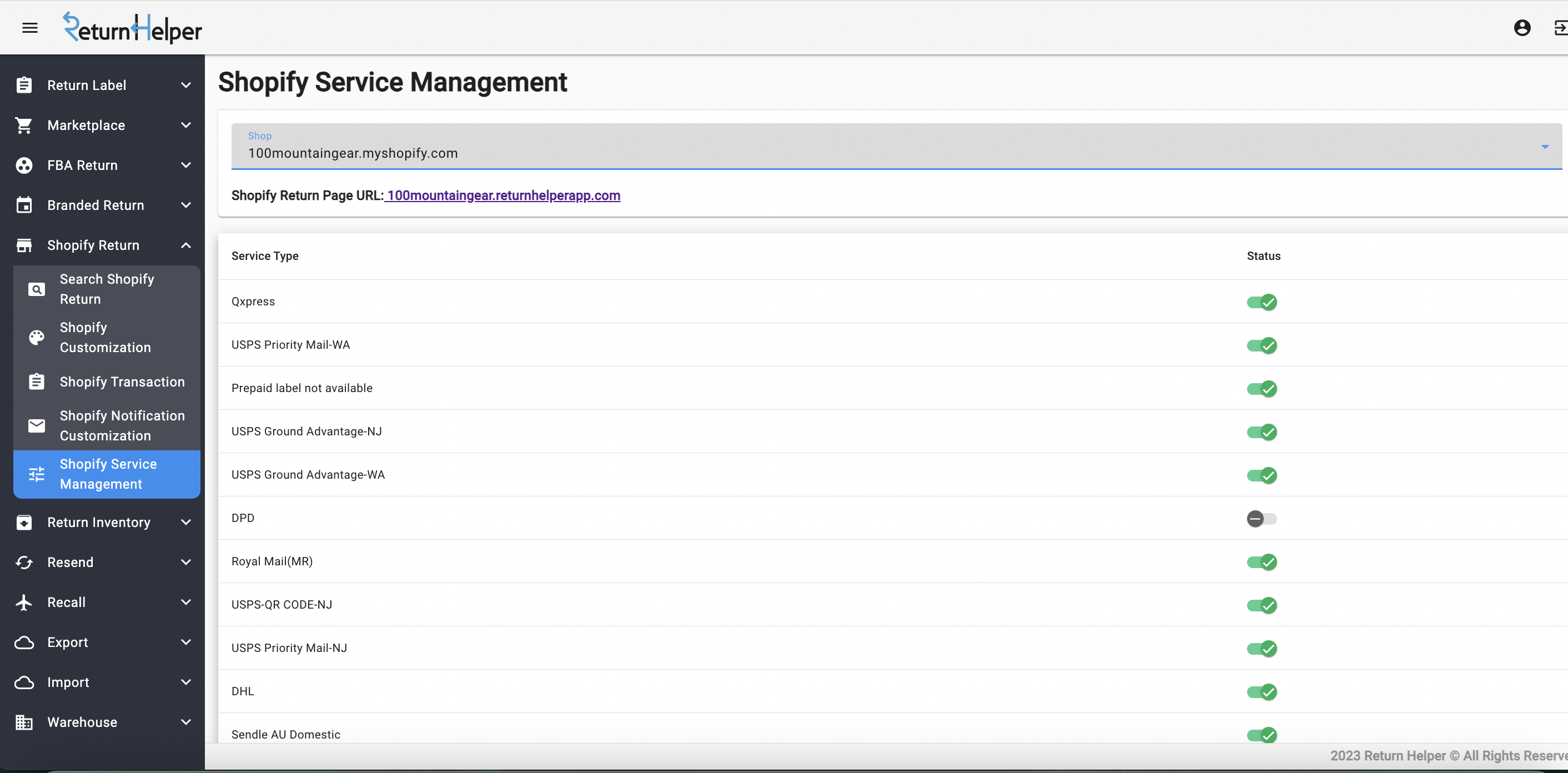Click the hamburger menu icon
This screenshot has width=1568, height=773.
tap(30, 28)
